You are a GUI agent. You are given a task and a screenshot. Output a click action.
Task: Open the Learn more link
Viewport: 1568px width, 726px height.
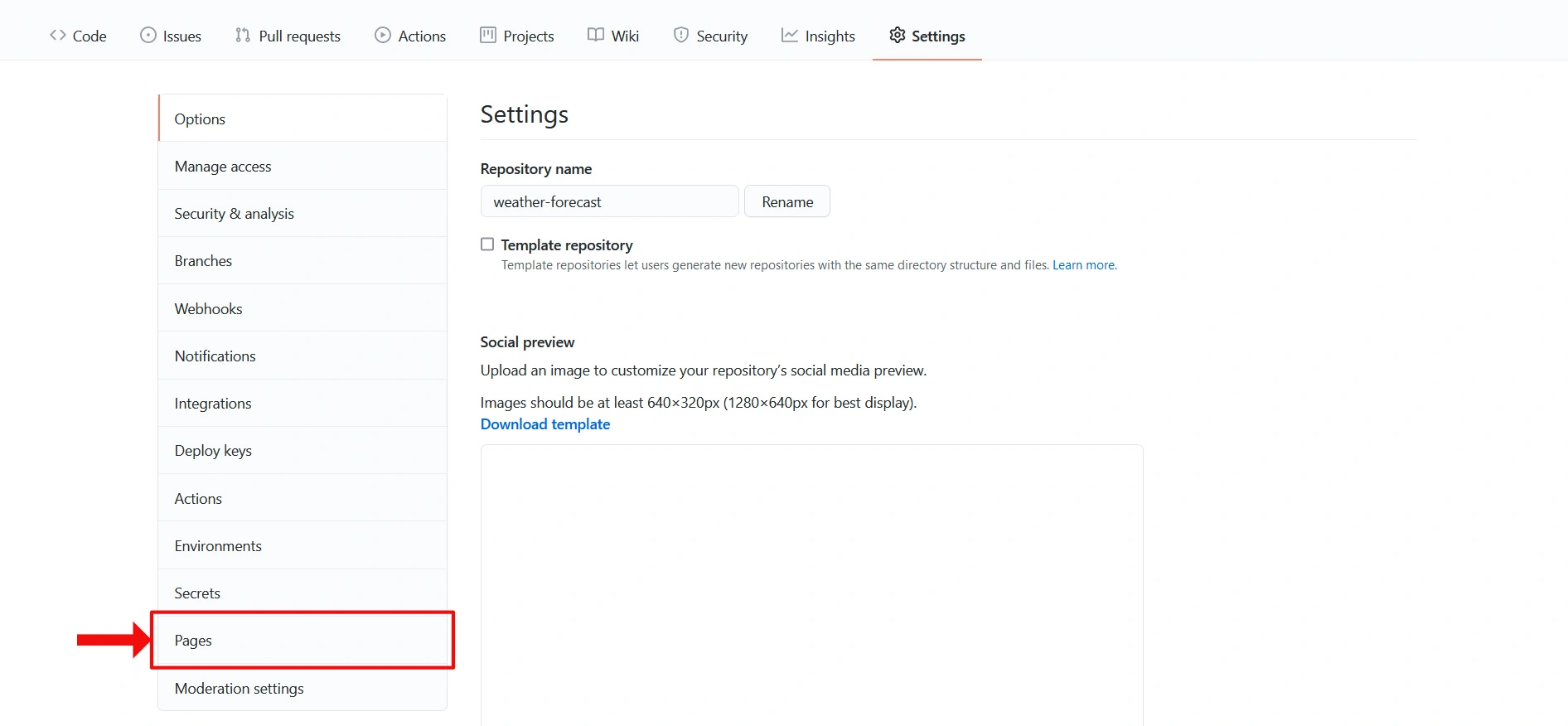[x=1084, y=265]
